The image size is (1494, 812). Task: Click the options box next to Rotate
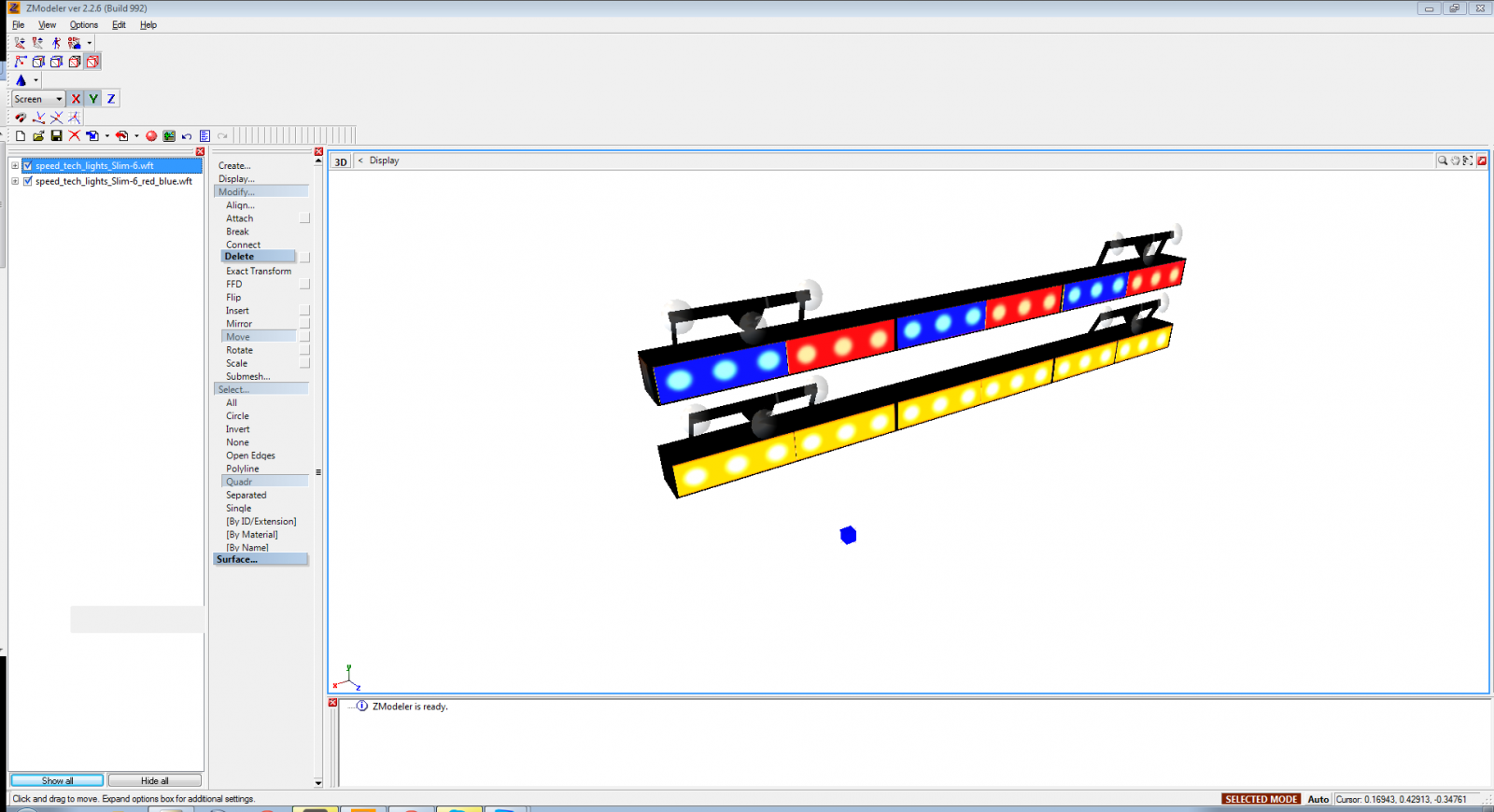(304, 350)
